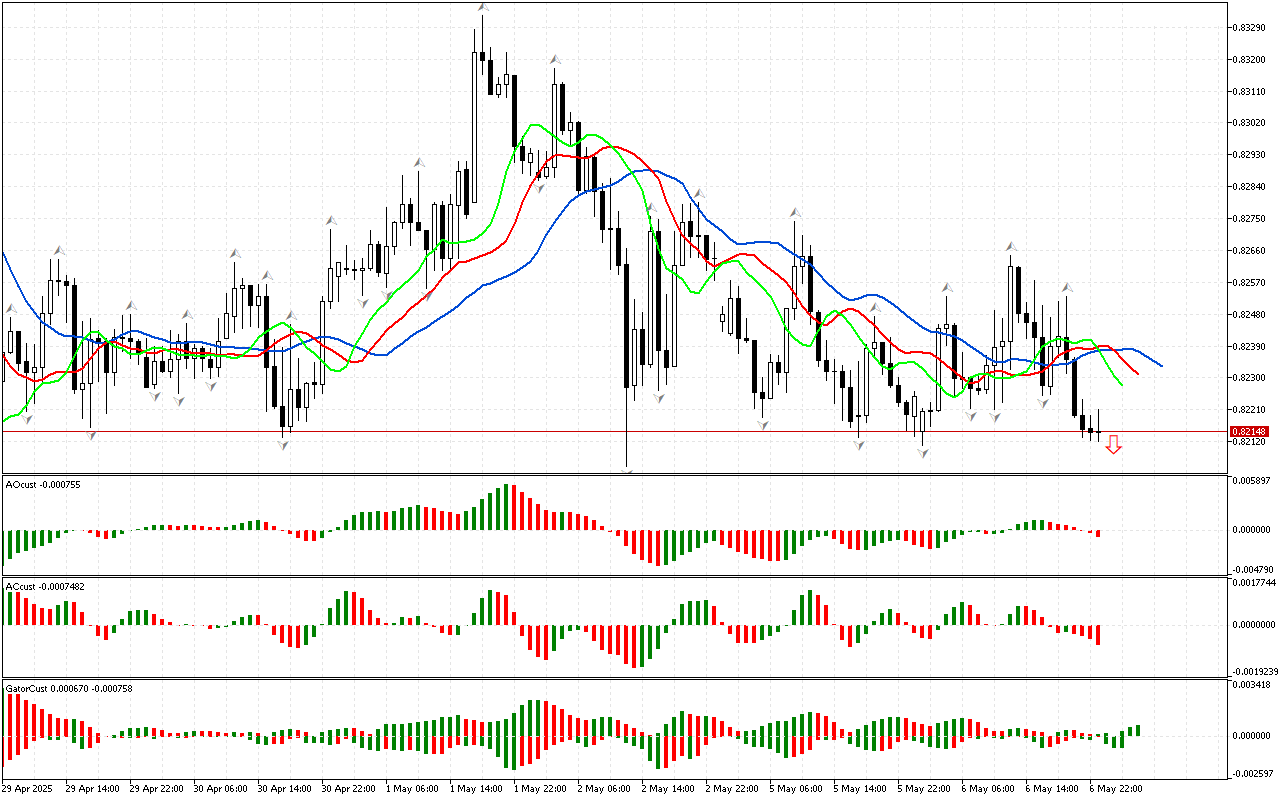Click the current price tag 0.82148
This screenshot has height=800, width=1280.
(1248, 432)
